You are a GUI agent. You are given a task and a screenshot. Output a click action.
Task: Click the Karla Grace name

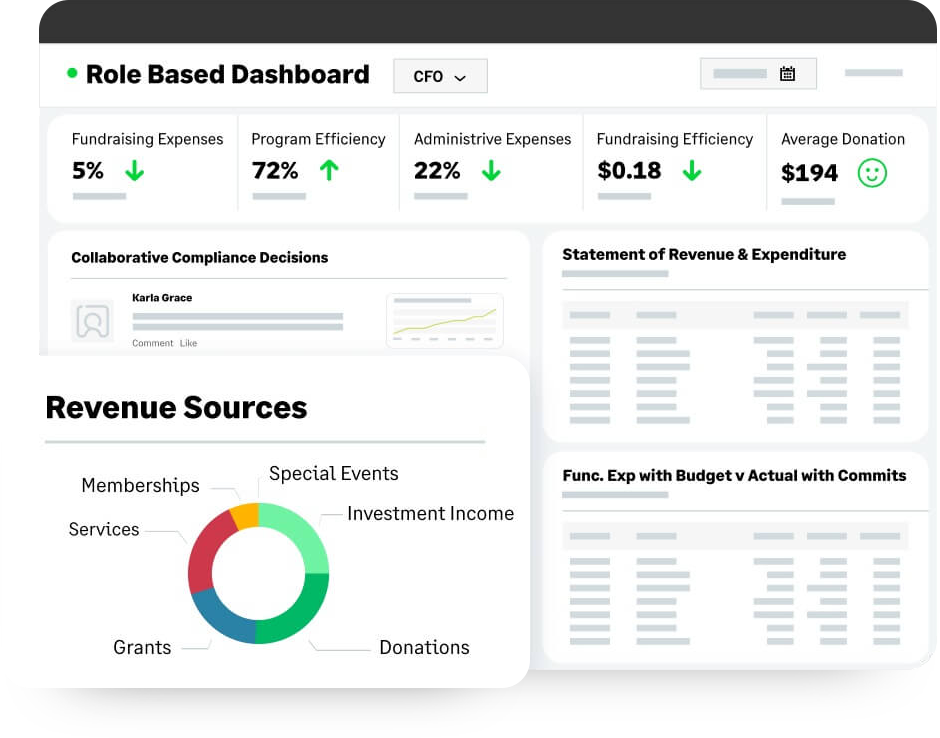point(162,298)
